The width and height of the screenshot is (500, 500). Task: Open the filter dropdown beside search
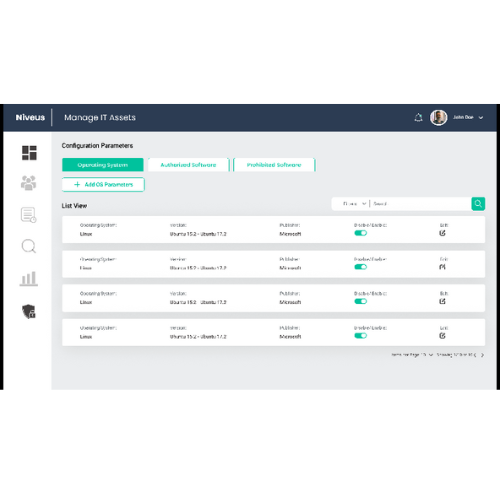pos(355,204)
